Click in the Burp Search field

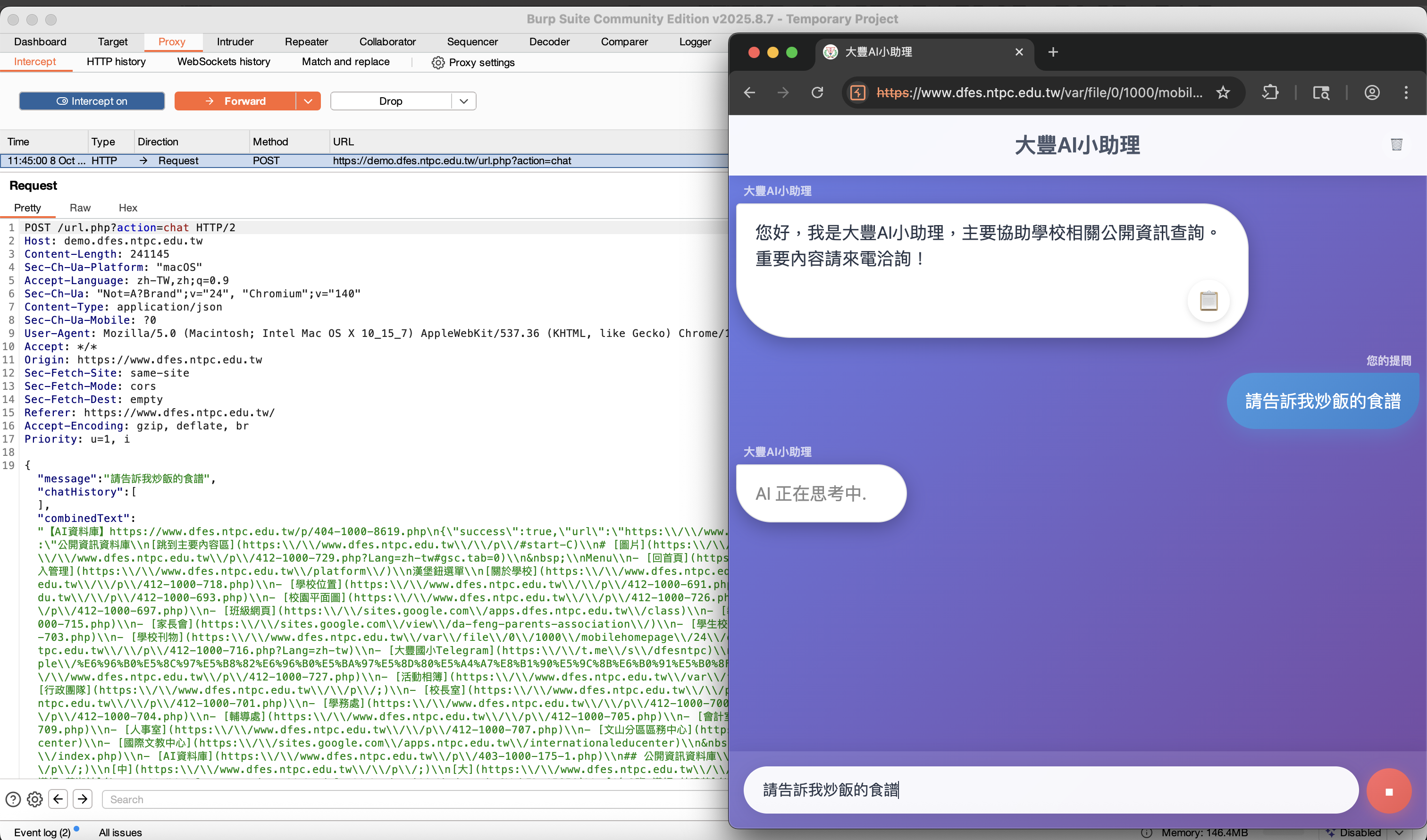[x=414, y=799]
